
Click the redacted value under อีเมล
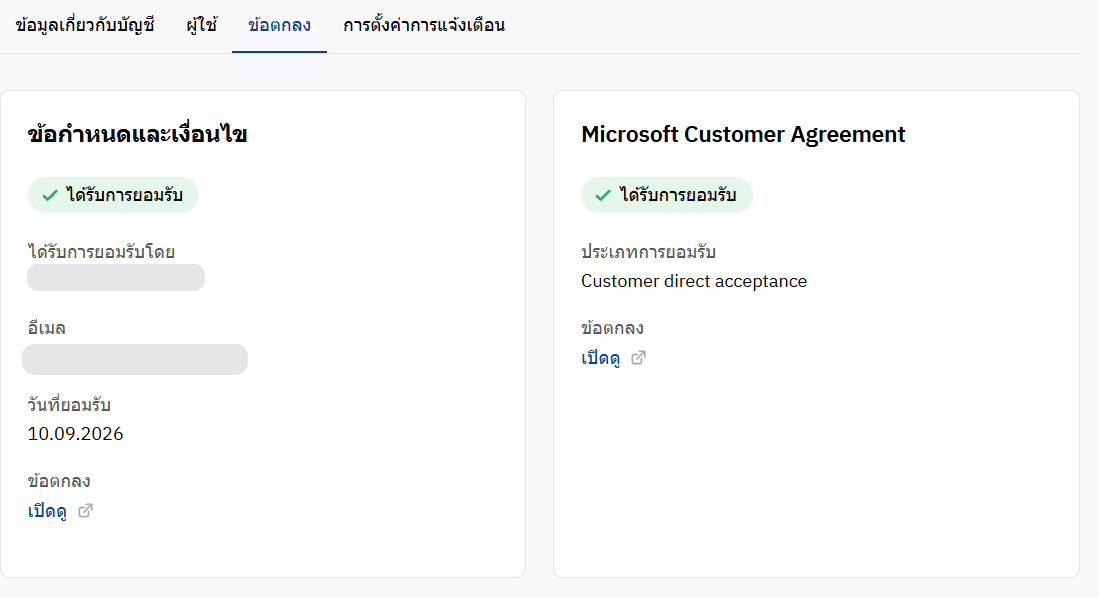click(135, 359)
